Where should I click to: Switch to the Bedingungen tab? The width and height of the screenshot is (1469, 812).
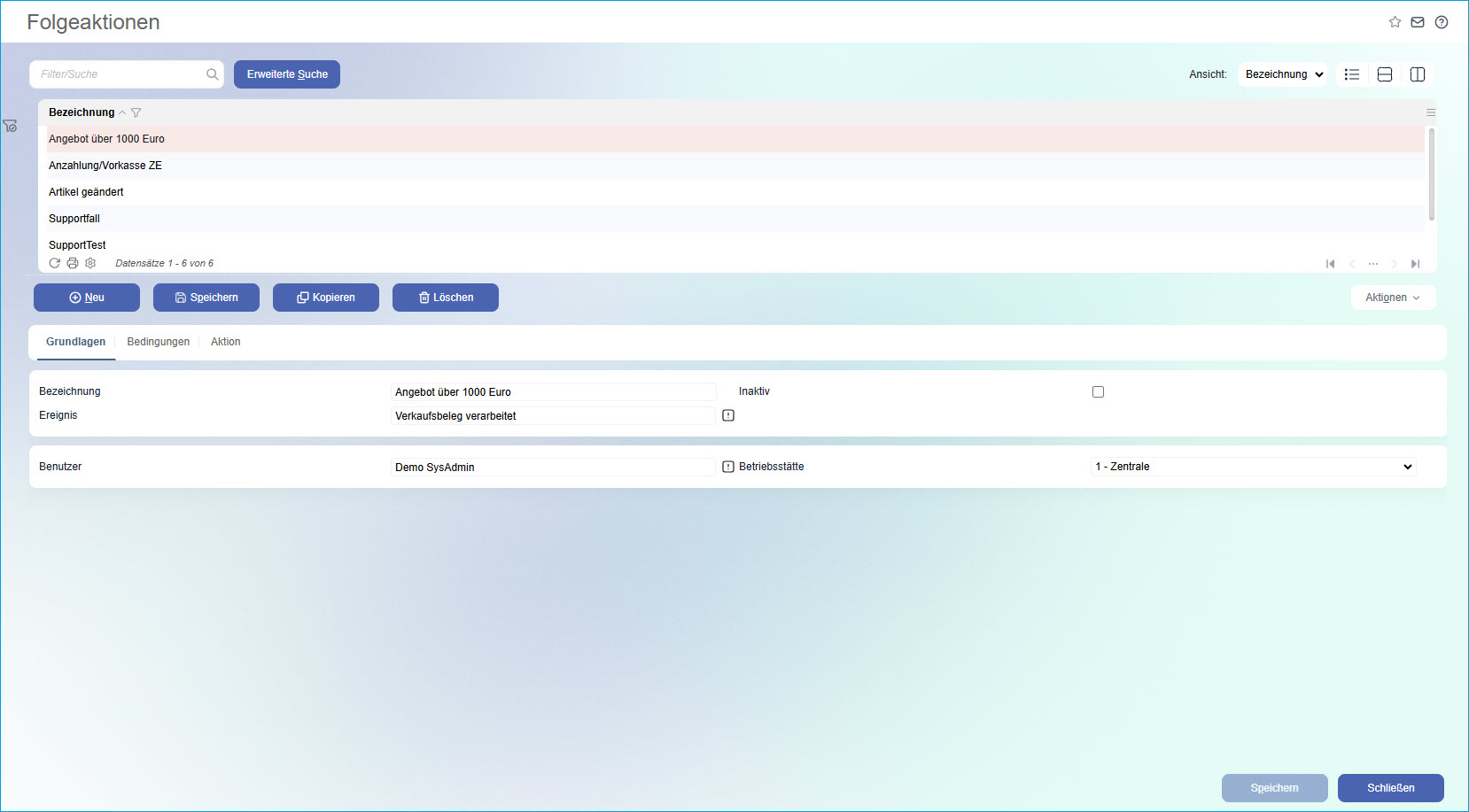tap(158, 342)
